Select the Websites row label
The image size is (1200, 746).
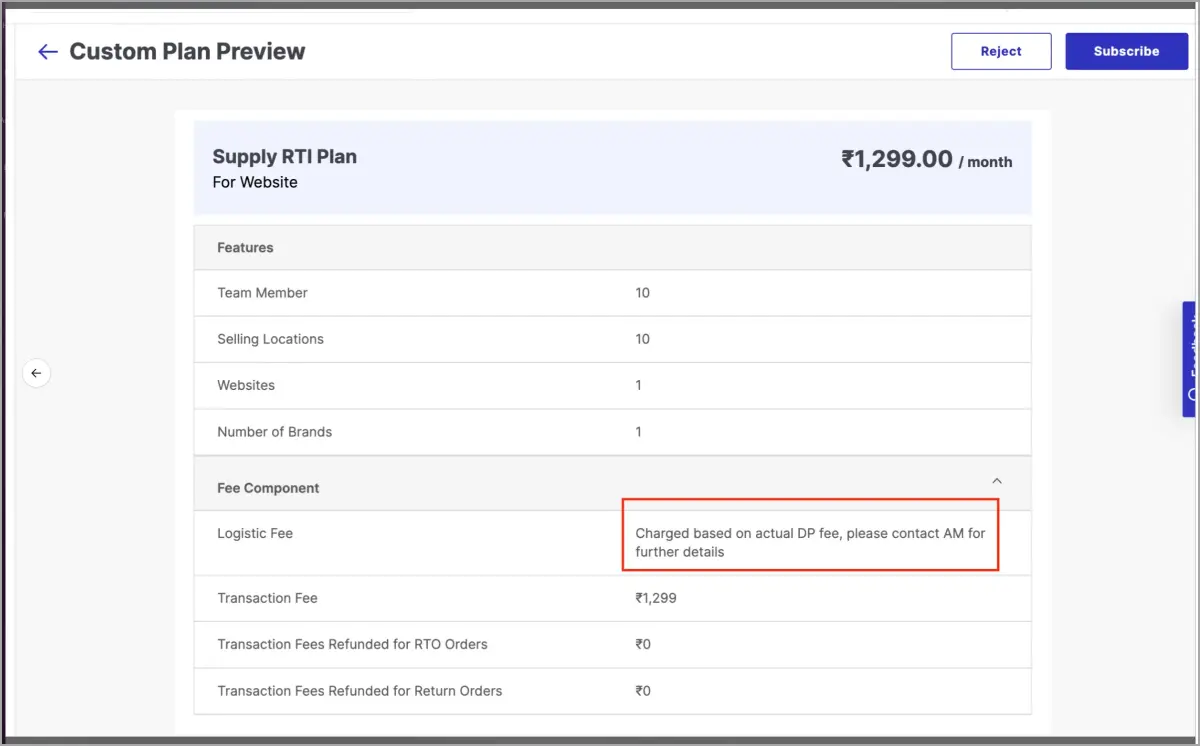pos(246,385)
